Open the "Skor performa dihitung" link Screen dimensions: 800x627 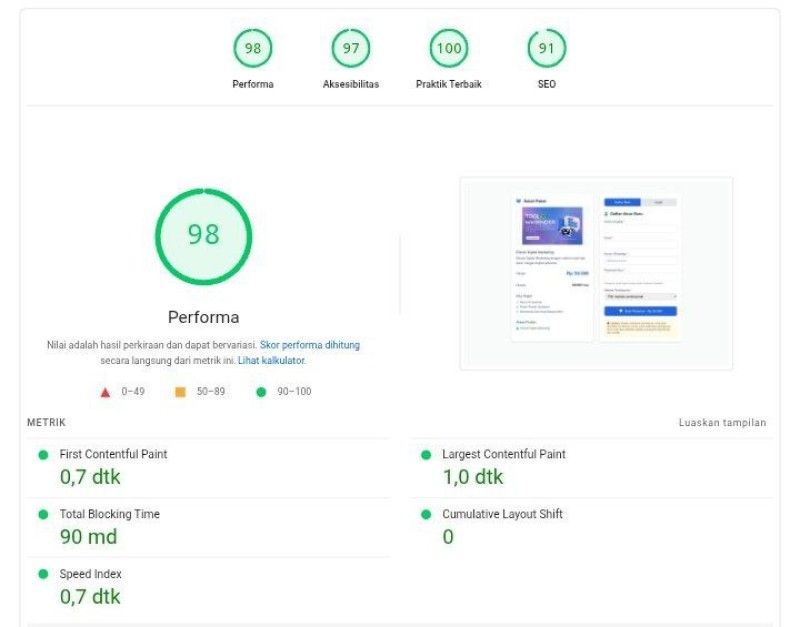[x=310, y=345]
